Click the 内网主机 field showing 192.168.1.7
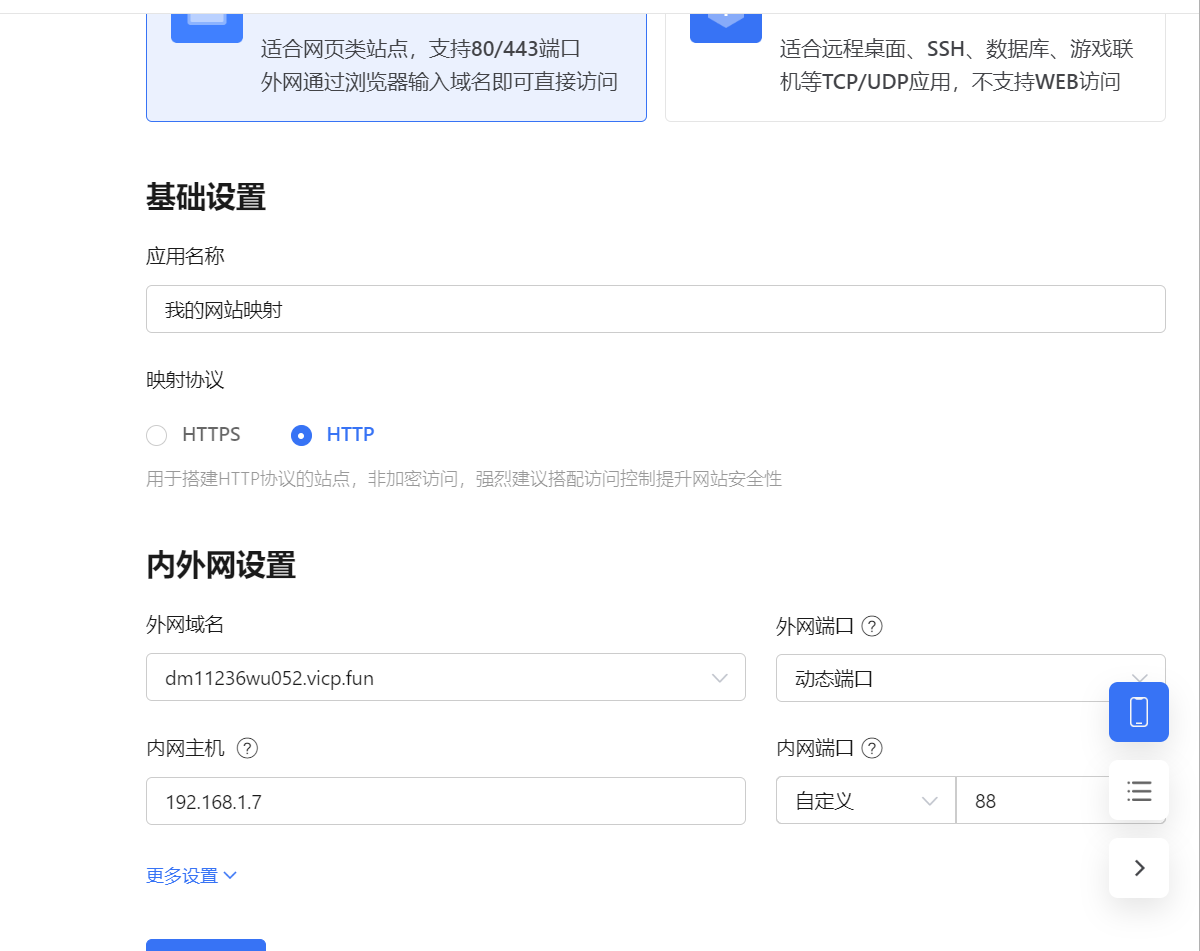 point(445,801)
